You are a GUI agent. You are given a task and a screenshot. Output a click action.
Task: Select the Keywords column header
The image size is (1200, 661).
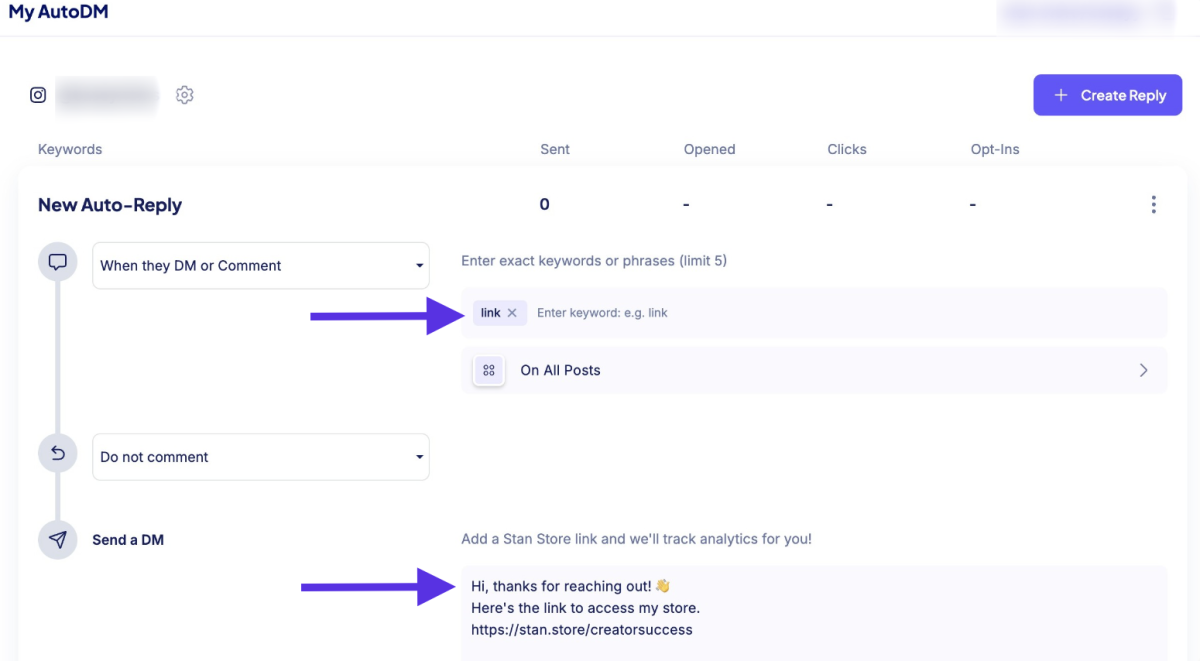(x=70, y=149)
